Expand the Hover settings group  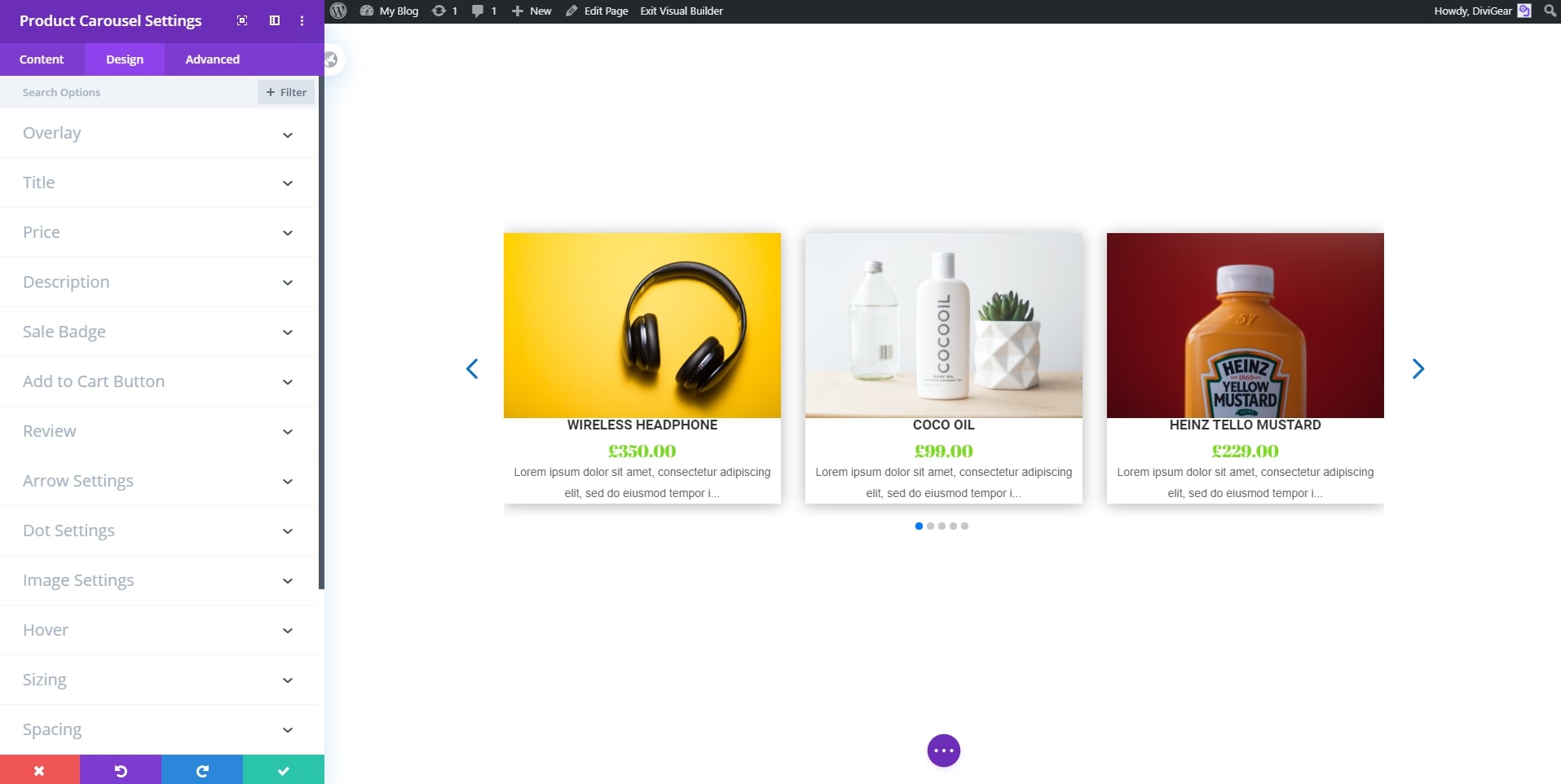tap(159, 630)
